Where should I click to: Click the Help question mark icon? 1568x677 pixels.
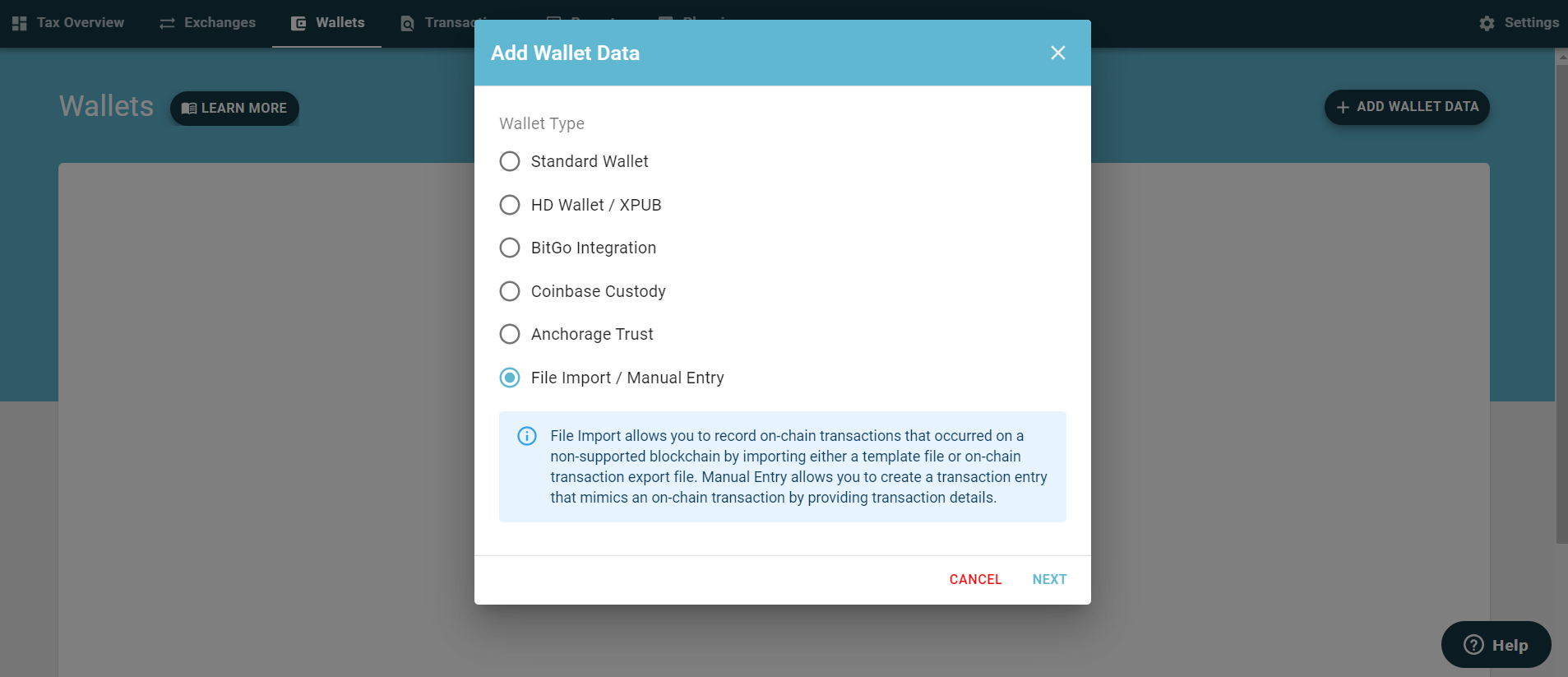[x=1474, y=645]
